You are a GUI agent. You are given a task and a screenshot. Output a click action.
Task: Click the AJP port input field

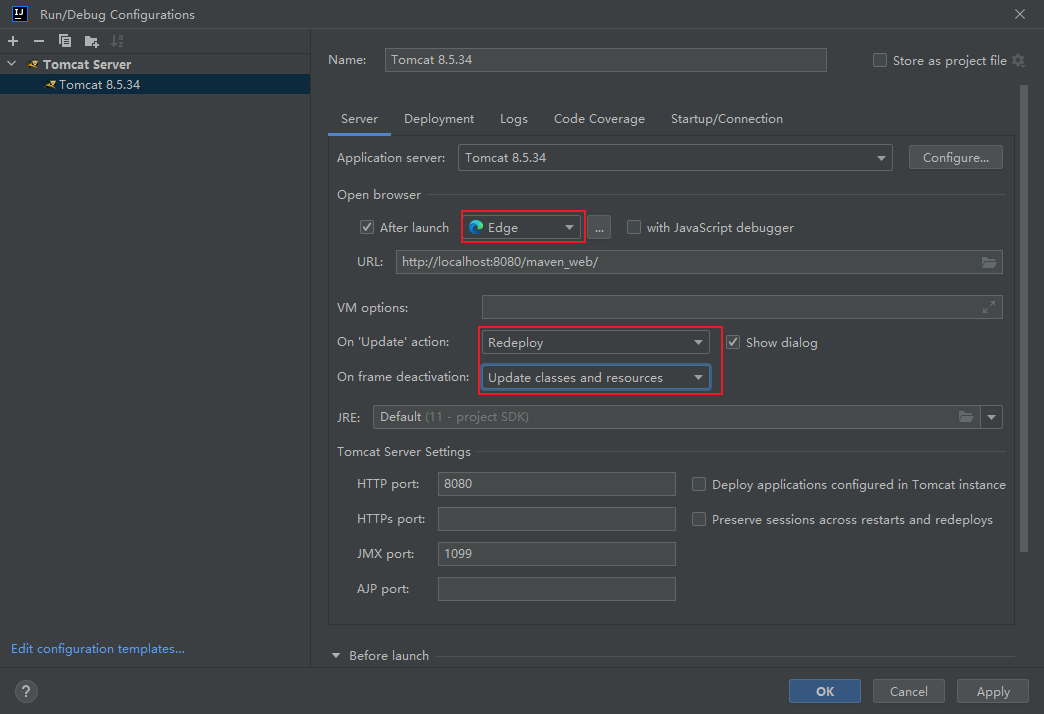[557, 589]
